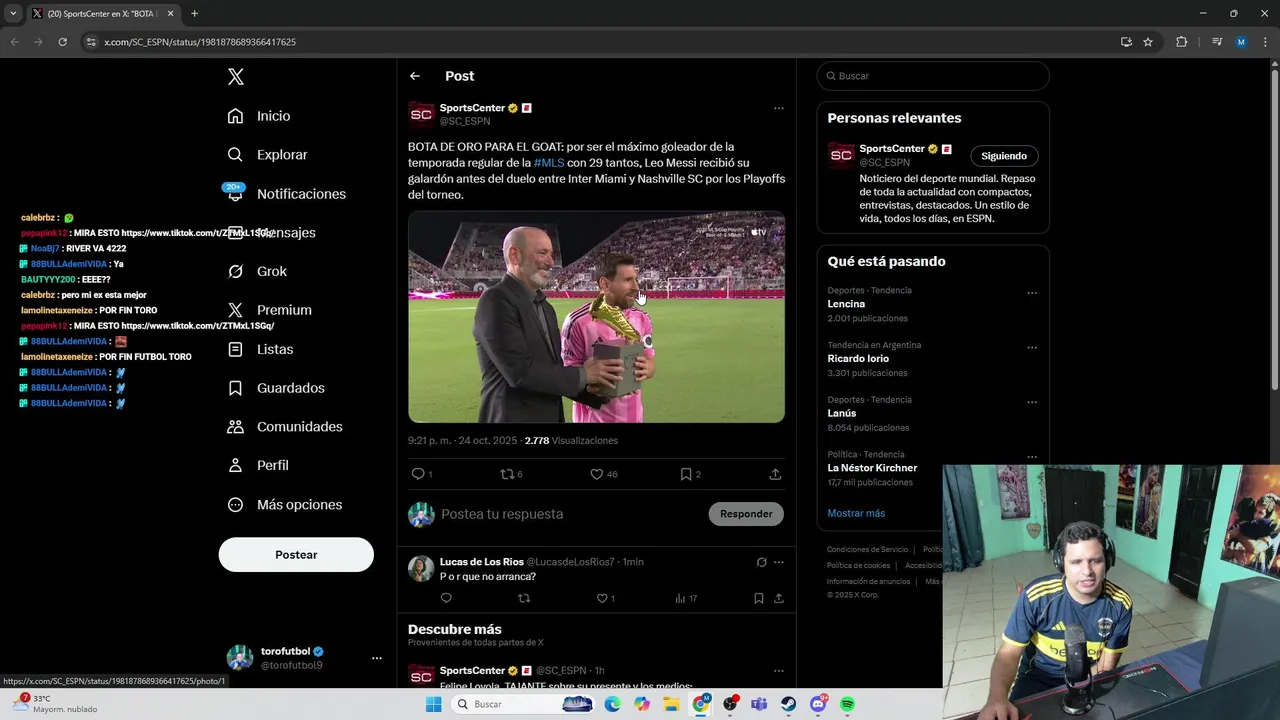Like Lucas de Los Rios comment
This screenshot has height=720, width=1280.
(x=603, y=598)
